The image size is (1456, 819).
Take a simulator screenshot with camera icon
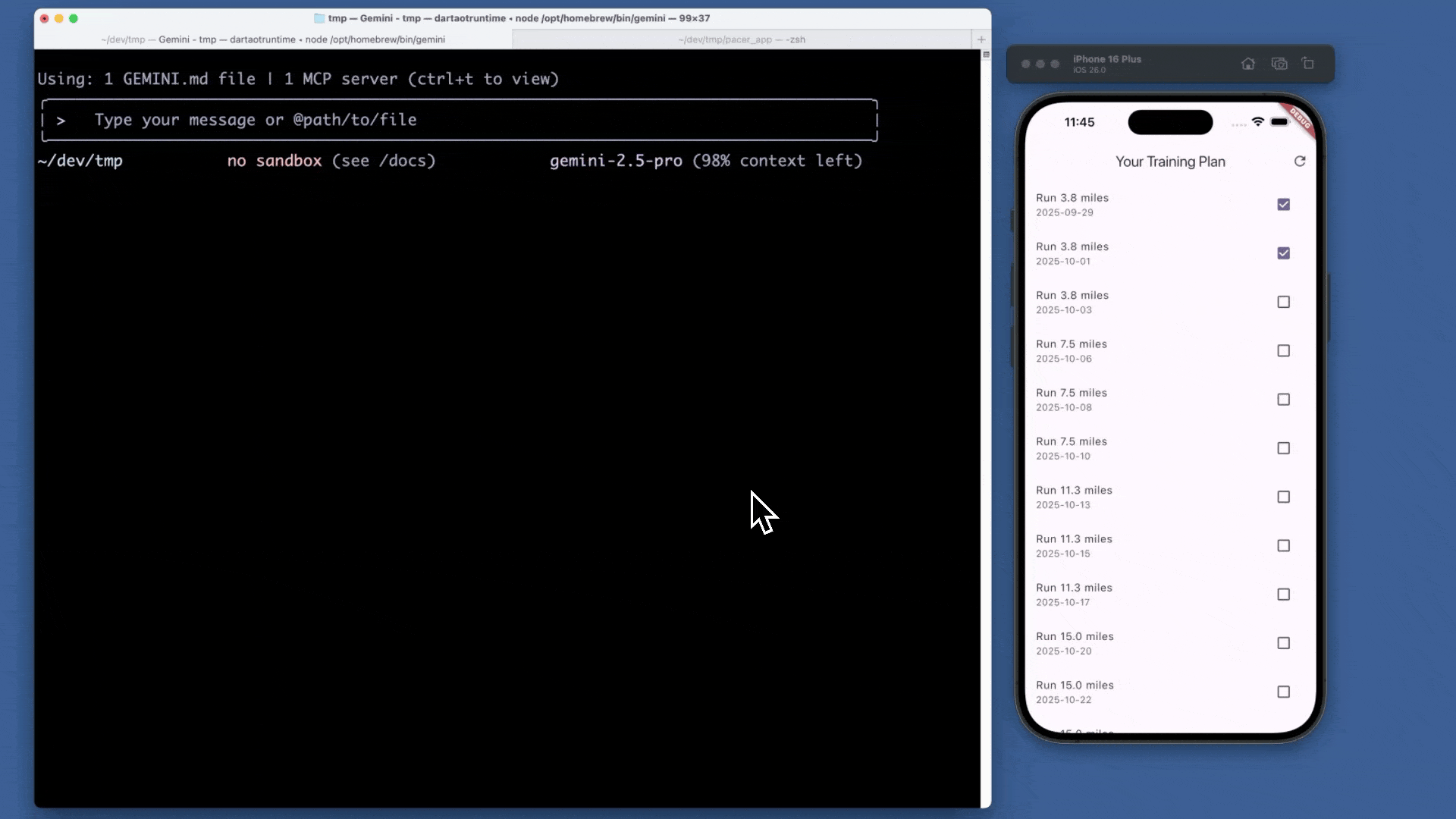[1279, 64]
